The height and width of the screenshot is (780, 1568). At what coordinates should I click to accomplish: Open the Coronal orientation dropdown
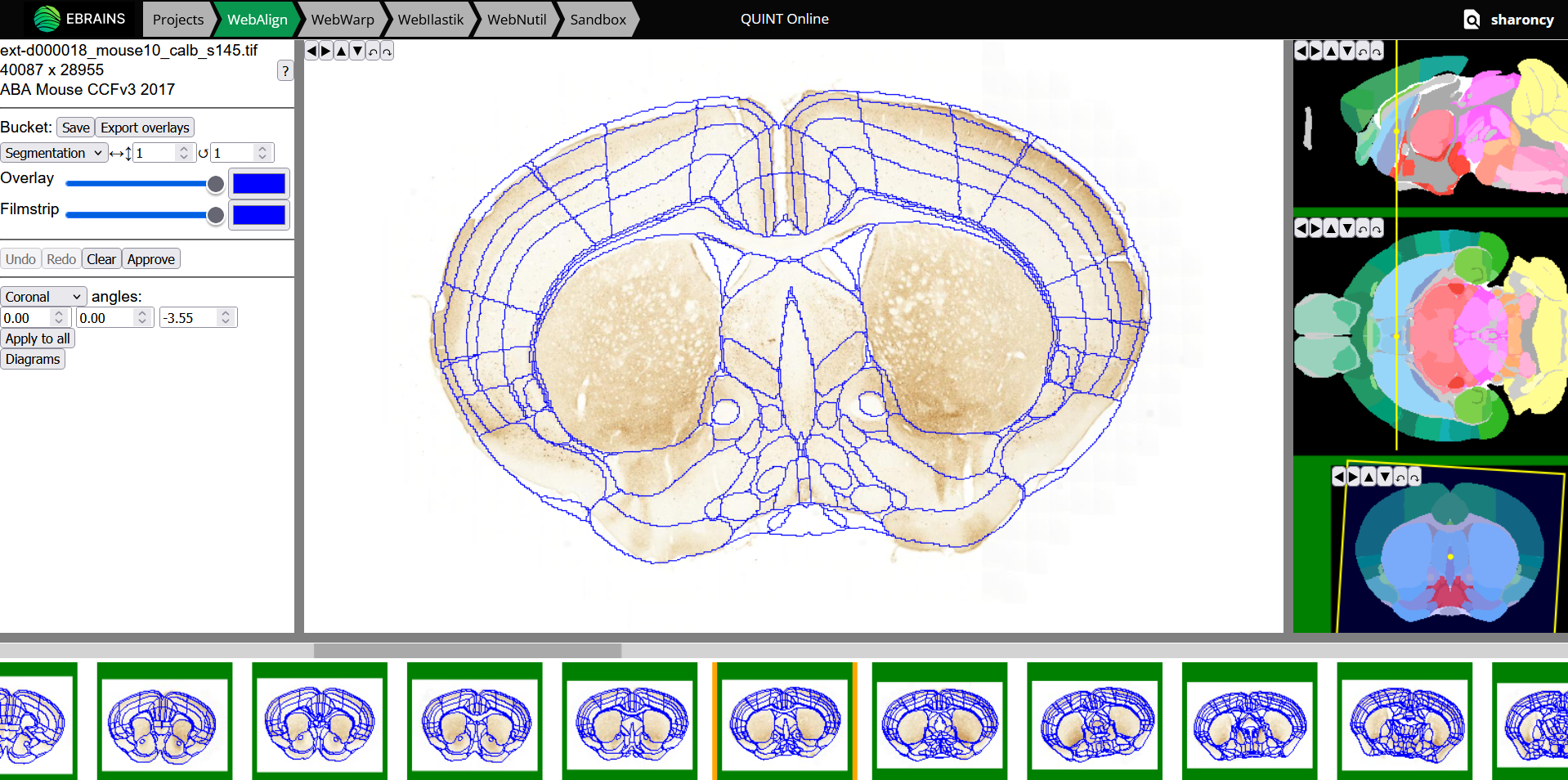click(x=43, y=297)
